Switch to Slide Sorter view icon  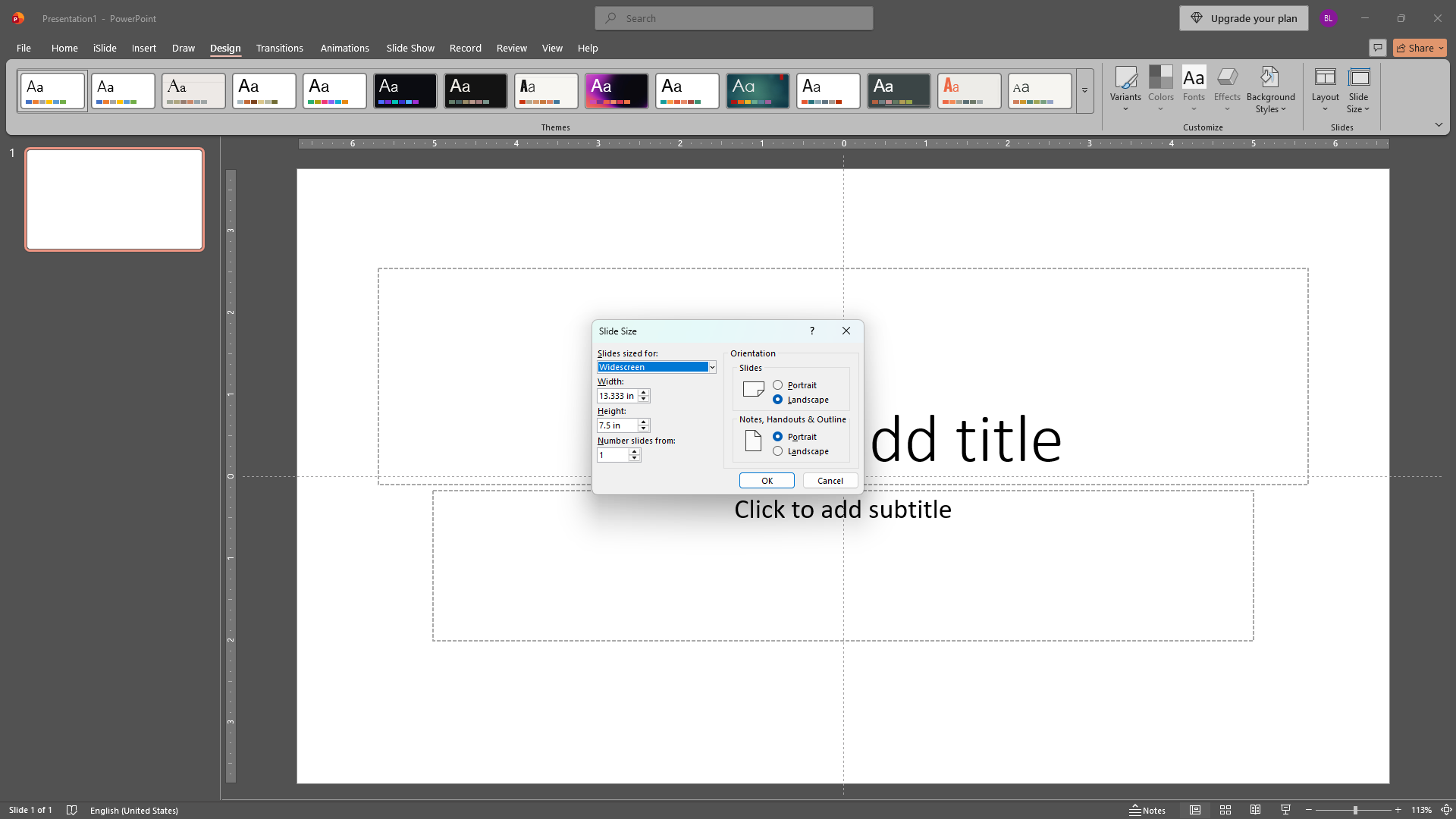pos(1225,810)
